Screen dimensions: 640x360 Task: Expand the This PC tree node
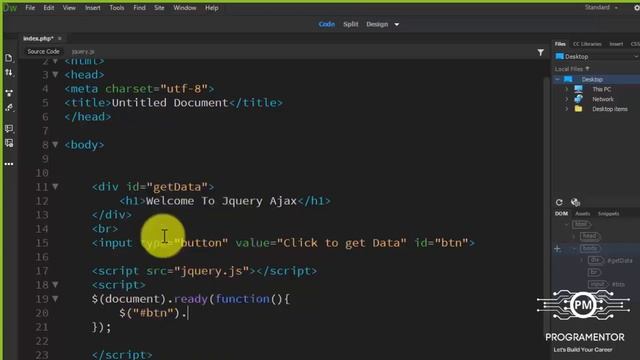[567, 89]
